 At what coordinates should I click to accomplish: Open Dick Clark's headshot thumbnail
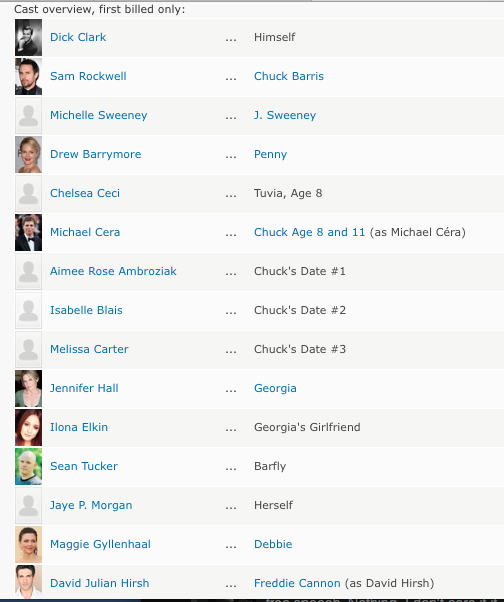point(28,38)
